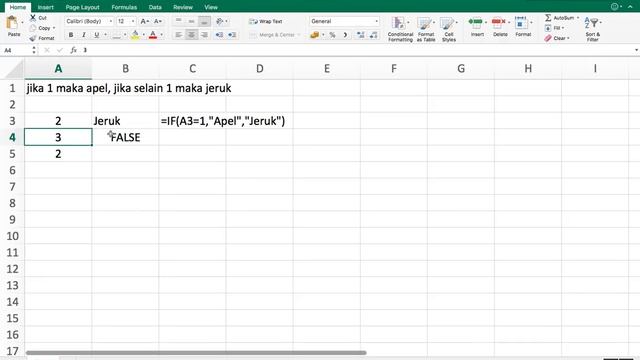Viewport: 640px width, 360px height.
Task: Select row 3 header
Action: pos(12,121)
